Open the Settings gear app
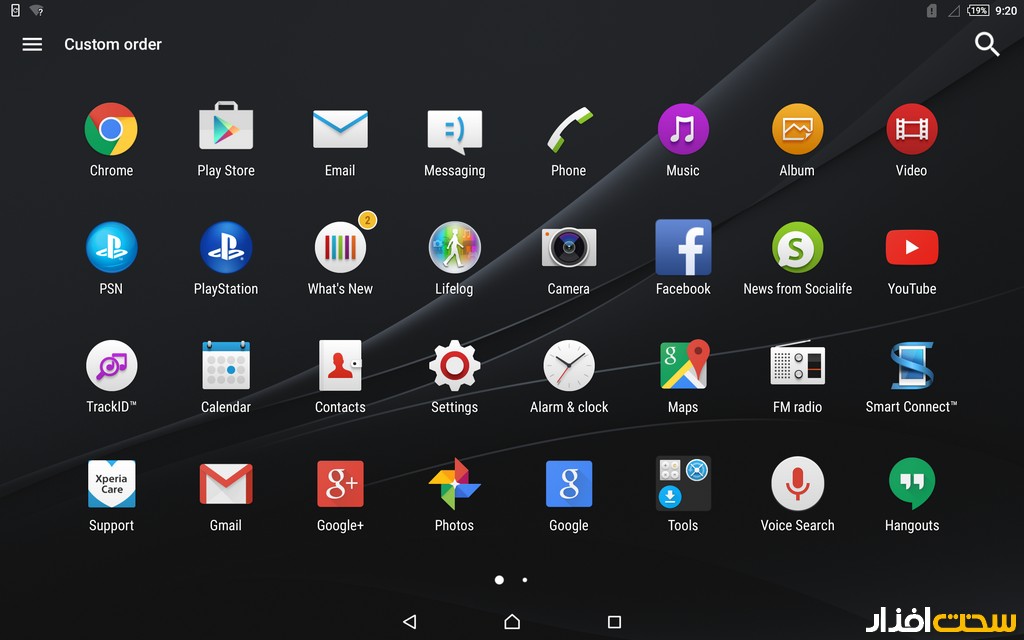Viewport: 1024px width, 640px height. pos(455,366)
